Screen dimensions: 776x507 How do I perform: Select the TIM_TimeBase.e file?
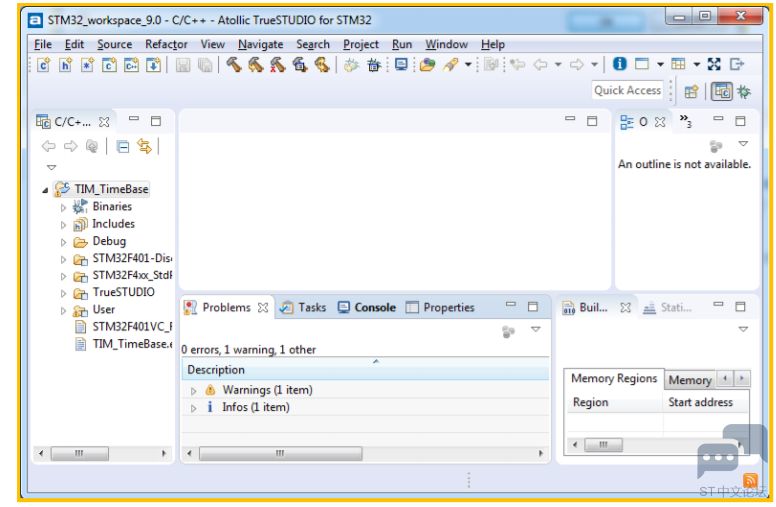123,344
